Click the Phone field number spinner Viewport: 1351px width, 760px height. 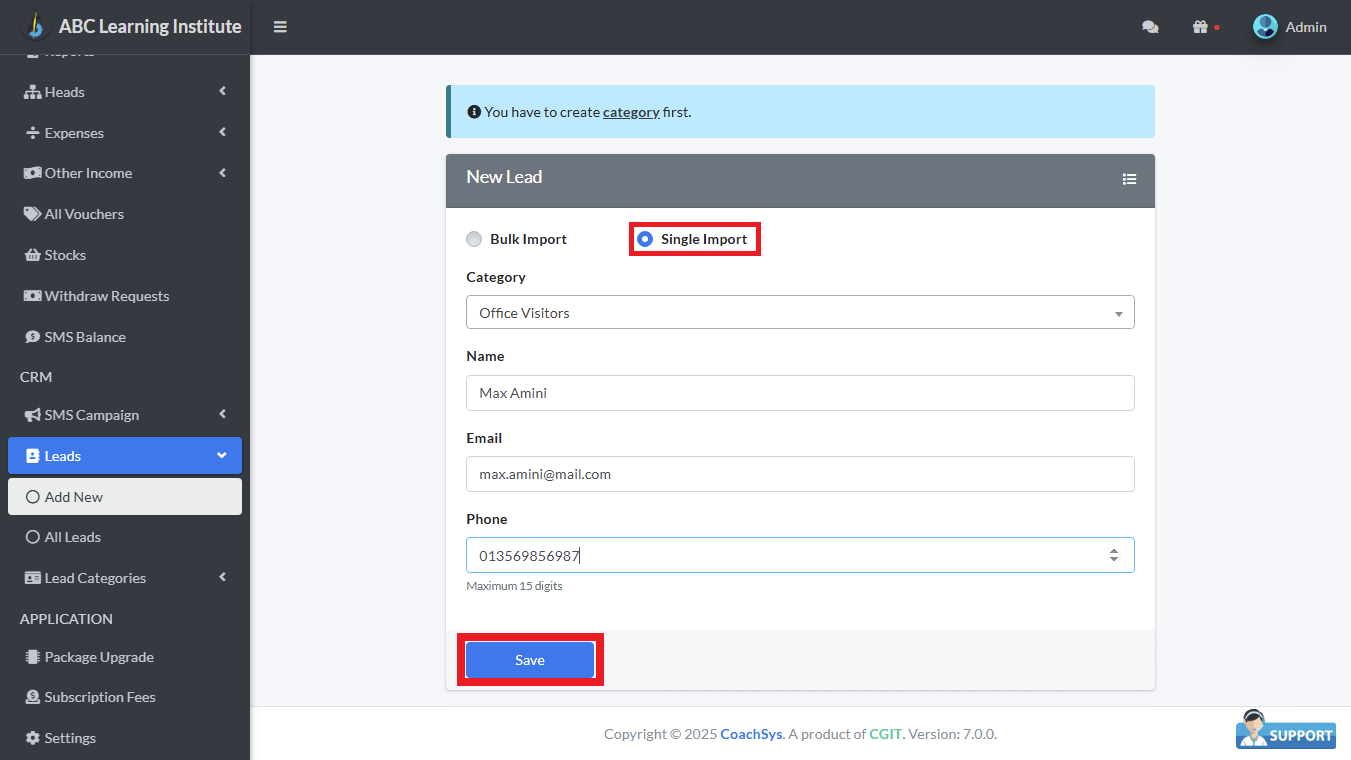(1113, 555)
